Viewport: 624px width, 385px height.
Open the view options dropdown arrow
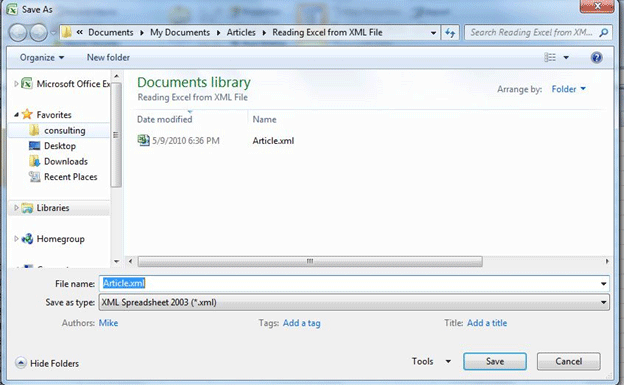point(566,58)
